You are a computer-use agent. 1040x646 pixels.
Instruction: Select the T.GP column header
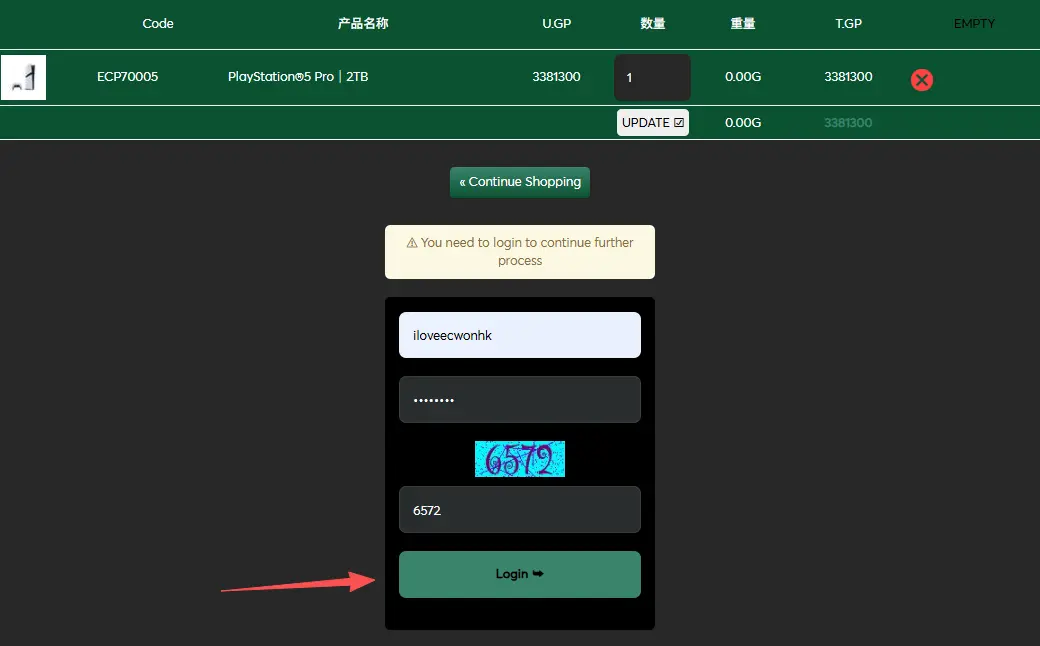coord(848,23)
